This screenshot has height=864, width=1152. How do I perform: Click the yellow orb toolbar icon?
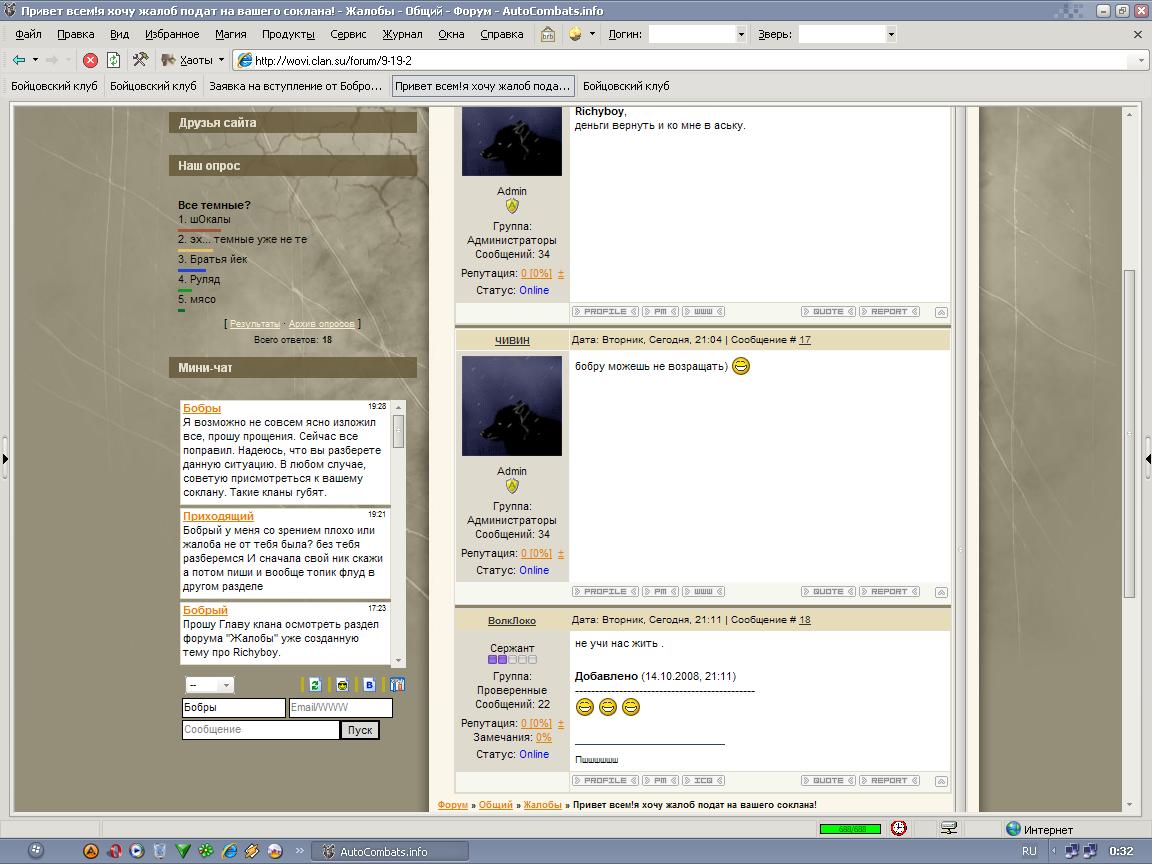(x=575, y=34)
